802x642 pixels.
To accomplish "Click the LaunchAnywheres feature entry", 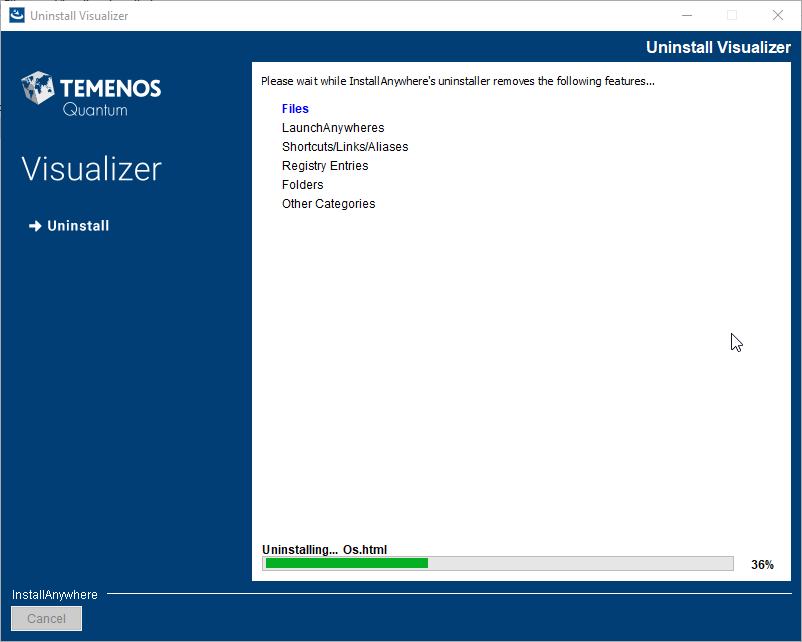I will [333, 128].
